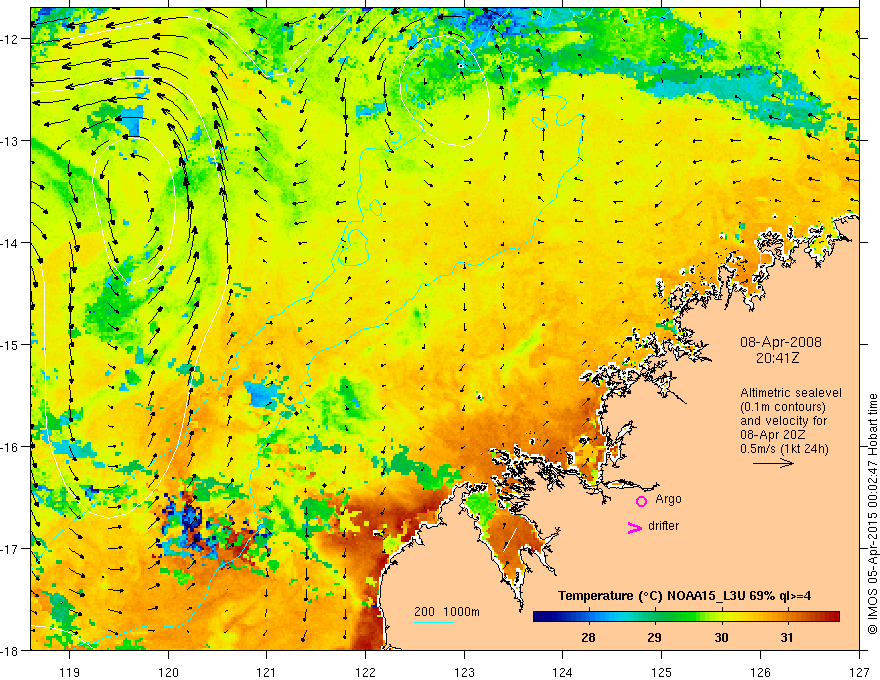Click the longitude label '122'

[x=365, y=672]
